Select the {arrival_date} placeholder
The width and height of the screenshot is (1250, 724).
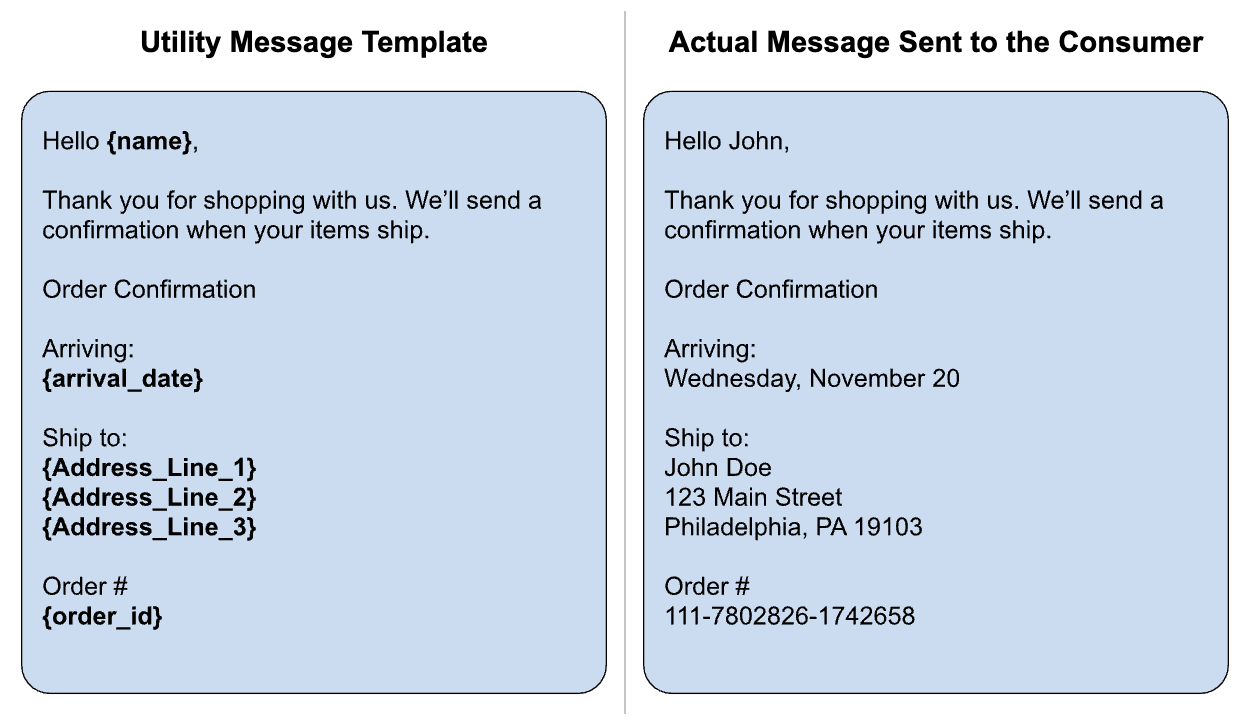pos(122,379)
